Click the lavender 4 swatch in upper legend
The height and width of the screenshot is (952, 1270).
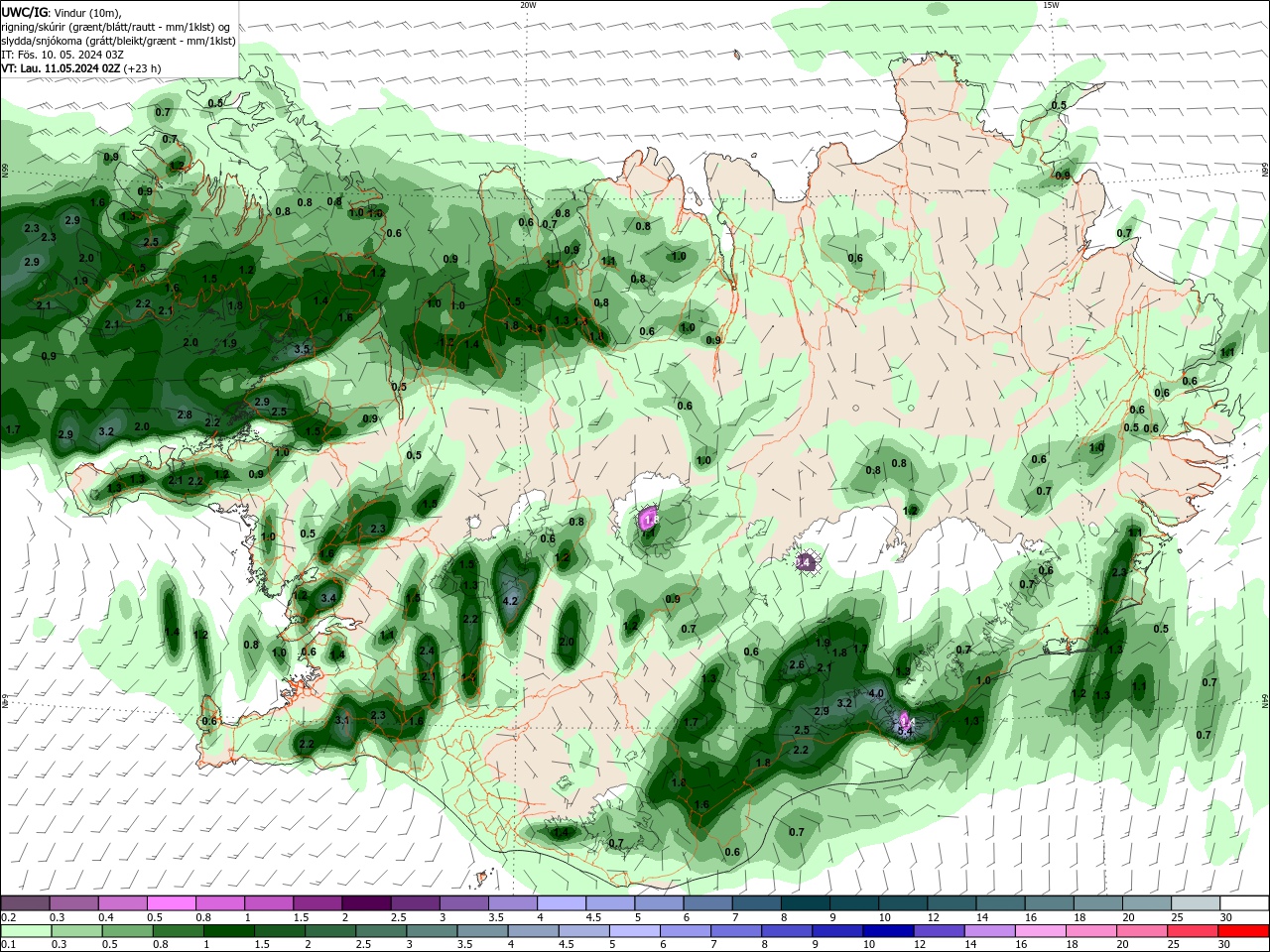pyautogui.click(x=562, y=903)
